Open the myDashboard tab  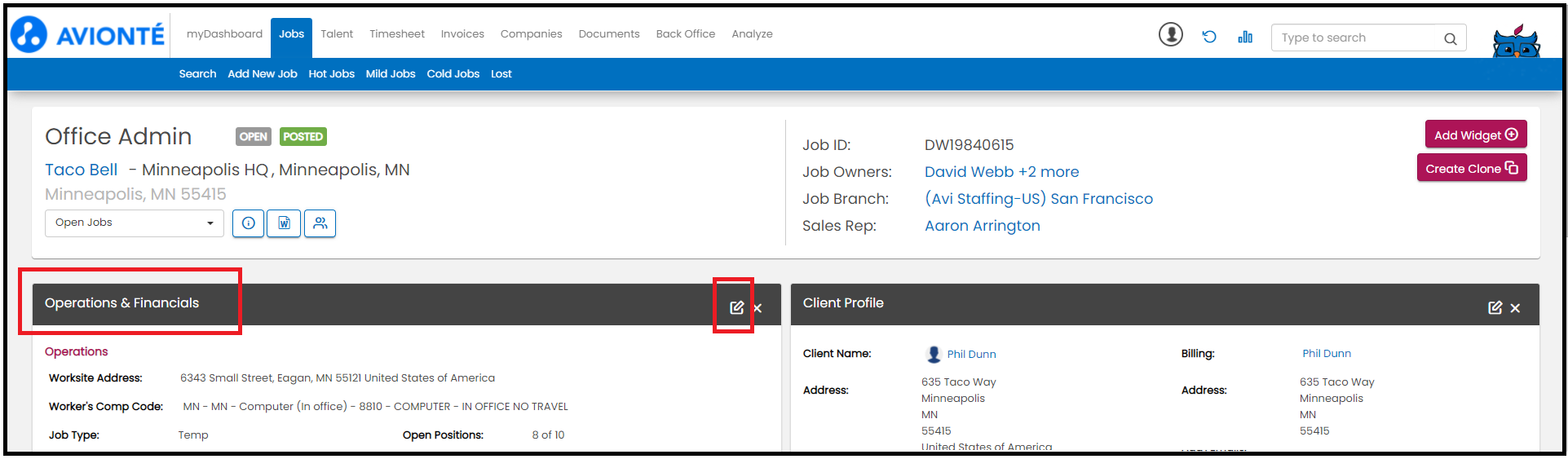click(224, 34)
